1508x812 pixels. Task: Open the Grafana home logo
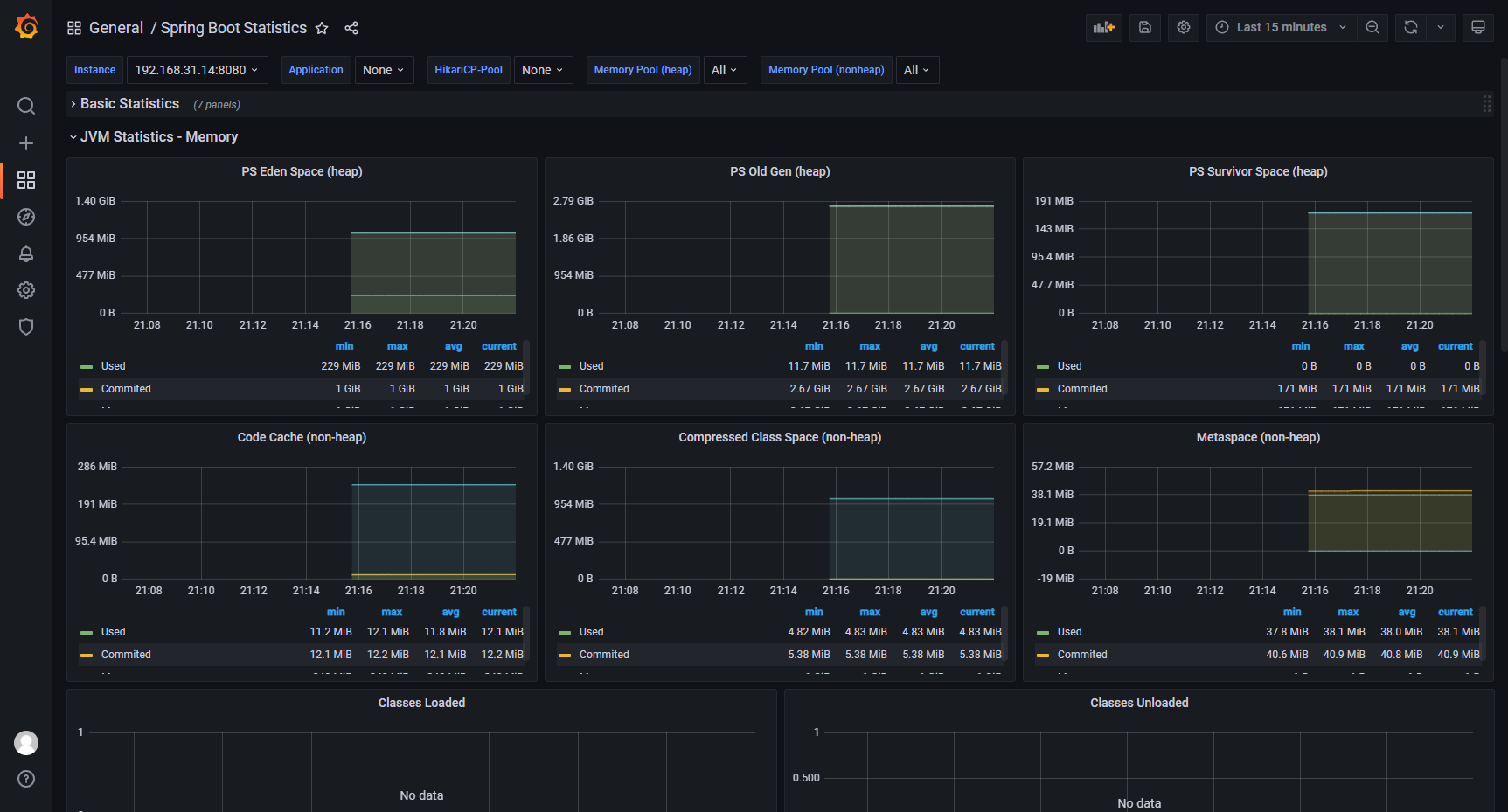click(x=26, y=27)
